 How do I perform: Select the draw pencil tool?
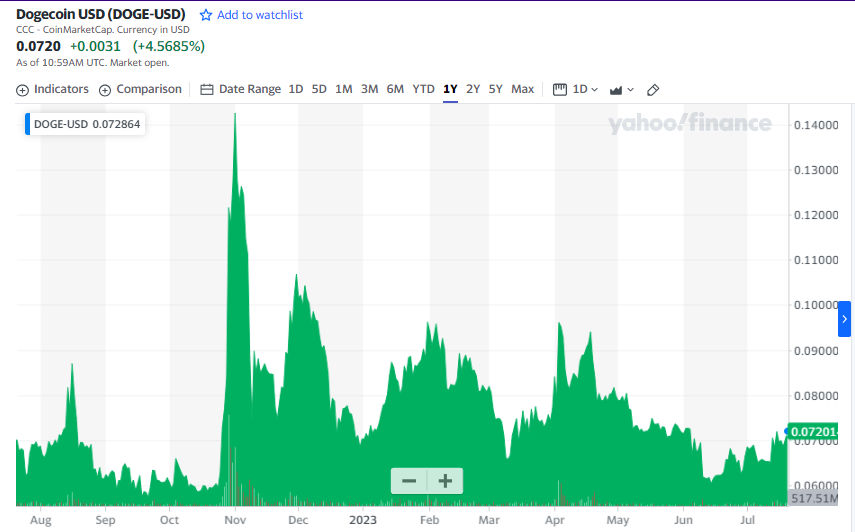[653, 90]
